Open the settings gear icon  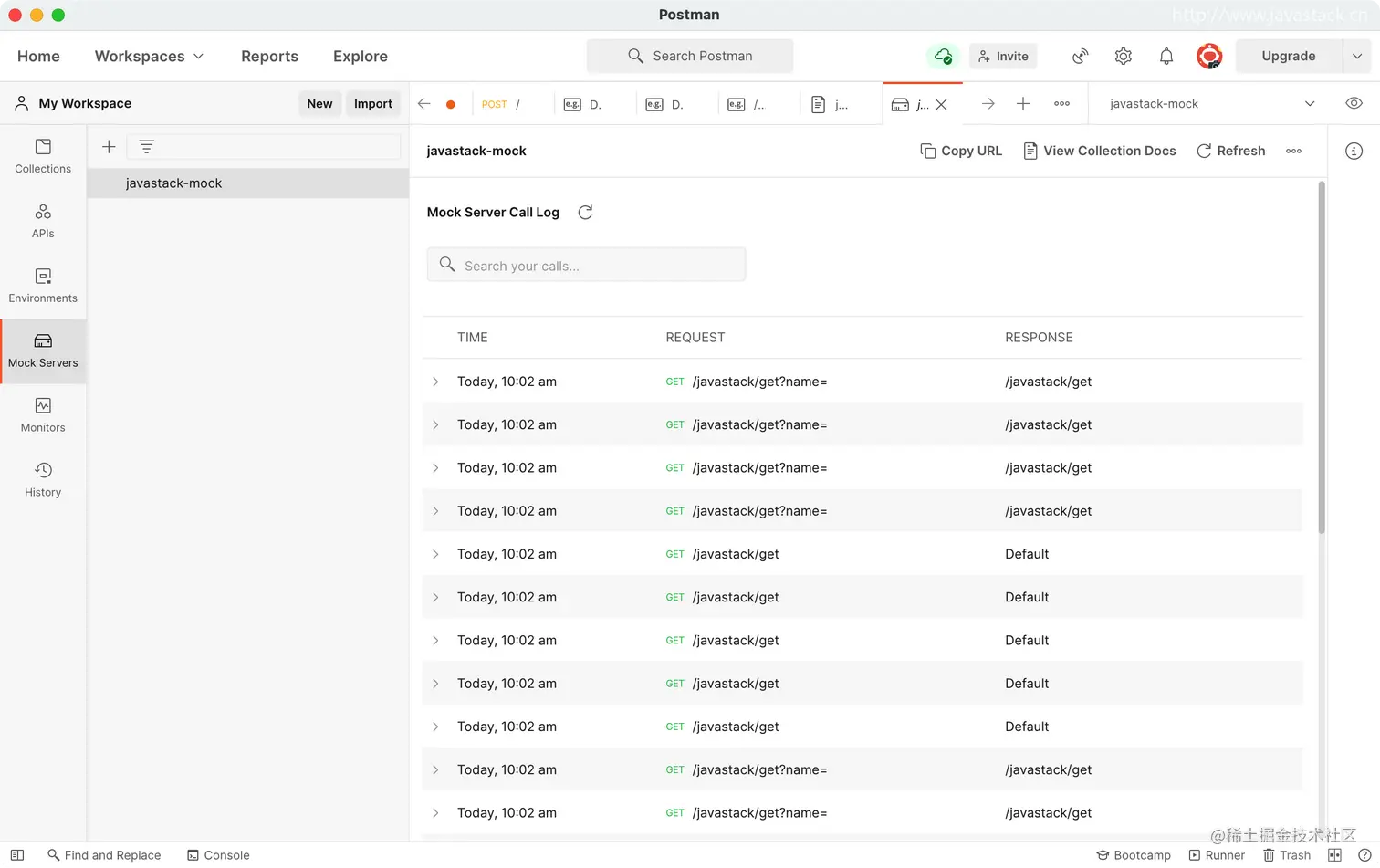1124,56
